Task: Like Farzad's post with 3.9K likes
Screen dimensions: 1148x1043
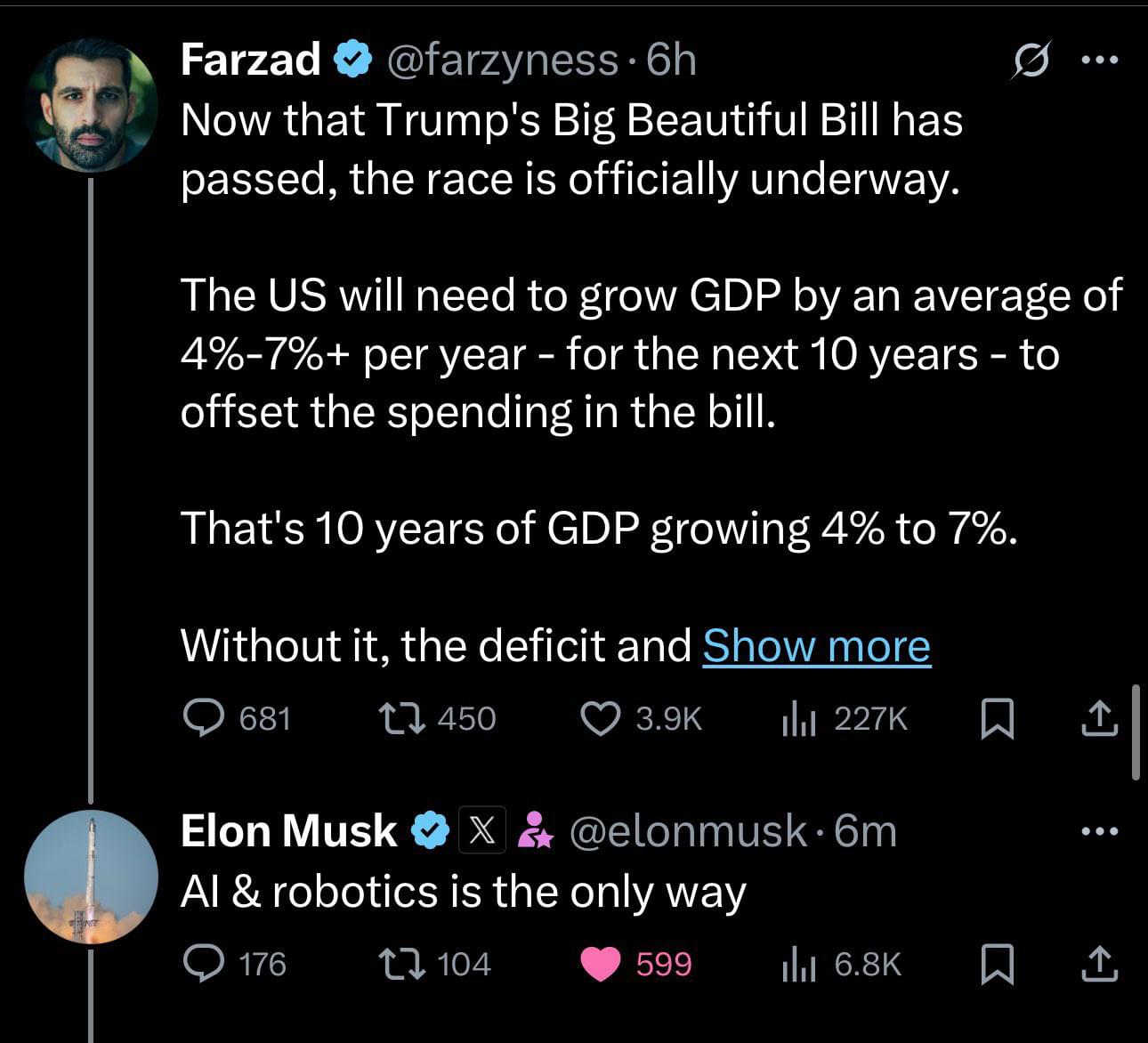Action: (641, 718)
